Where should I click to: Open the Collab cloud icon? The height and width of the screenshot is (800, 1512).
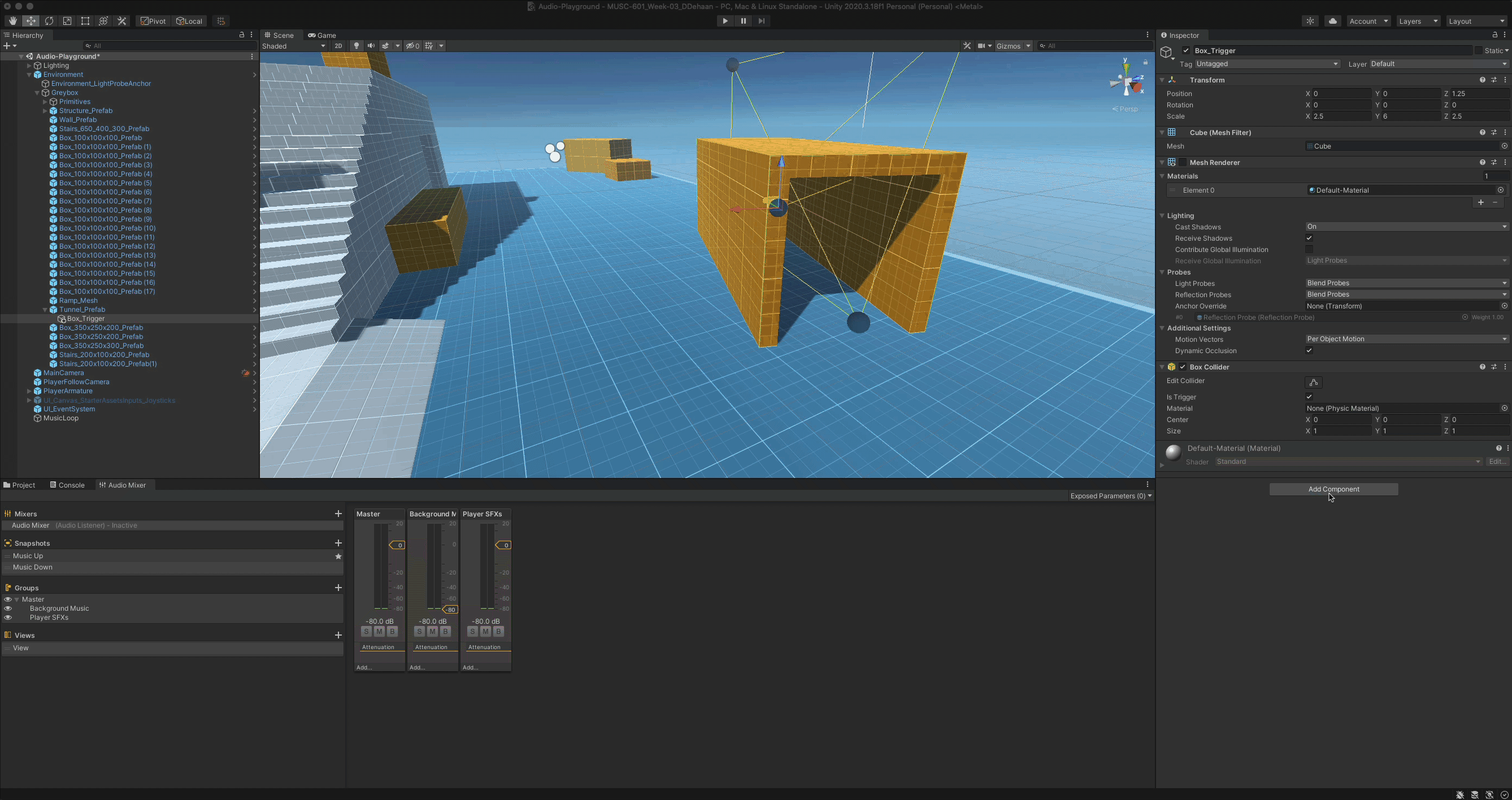[x=1332, y=21]
